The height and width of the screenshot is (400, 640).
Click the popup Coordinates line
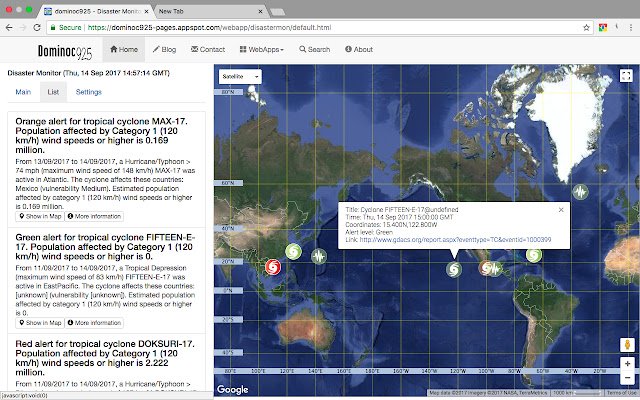coord(391,224)
